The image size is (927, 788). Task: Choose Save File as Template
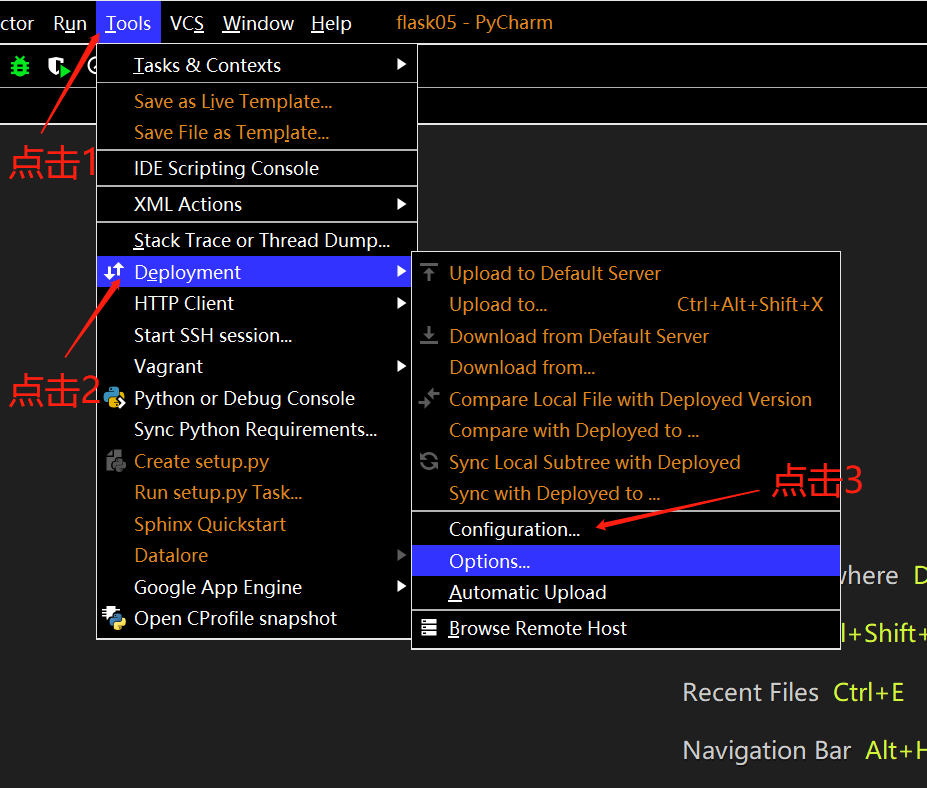point(257,132)
